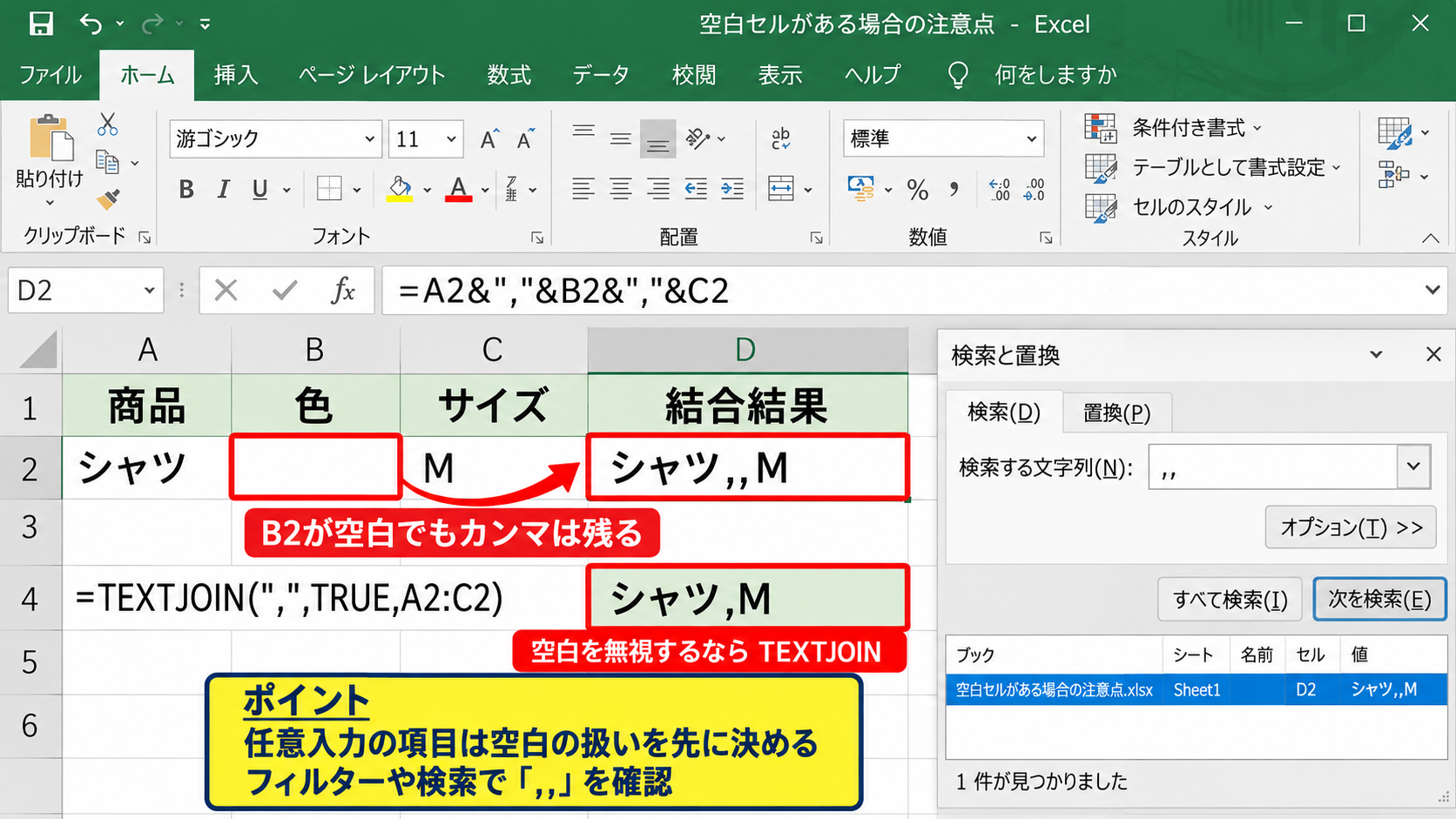Toggle bottom vertical alignment
Viewport: 1456px width, 819px height.
click(x=657, y=139)
